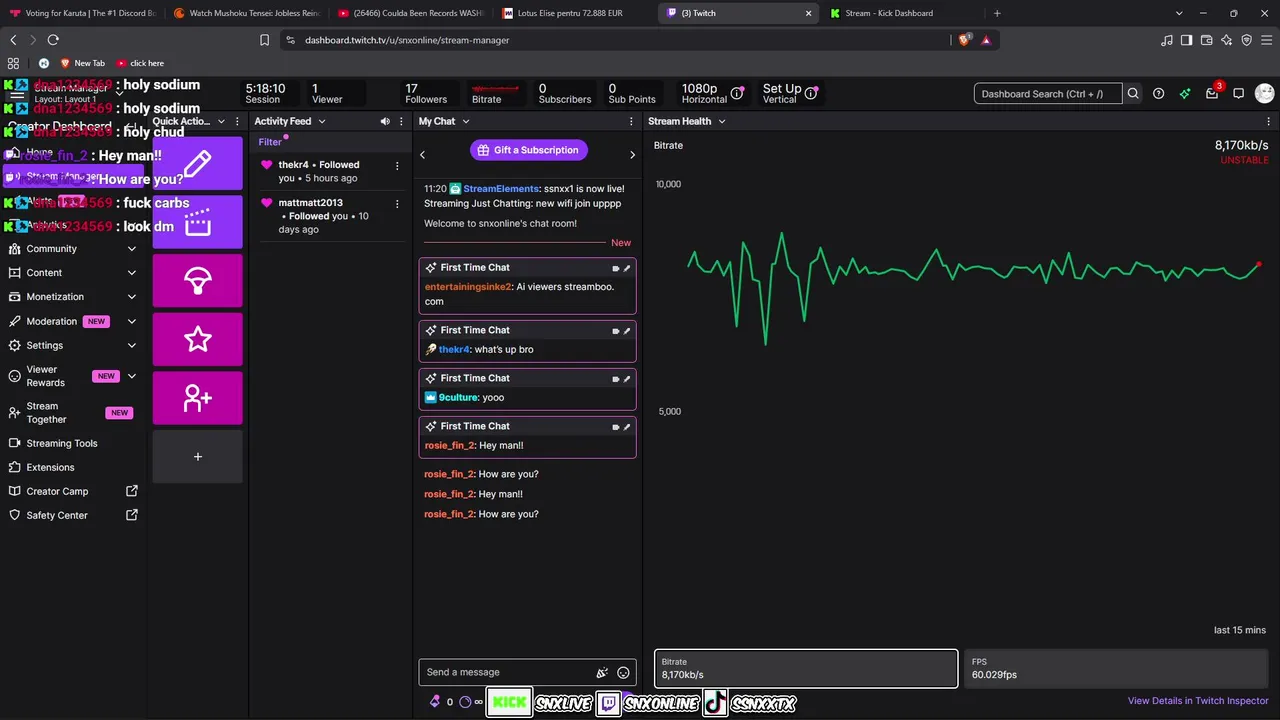
Task: Open the browser hamburger menu
Action: click(1266, 40)
